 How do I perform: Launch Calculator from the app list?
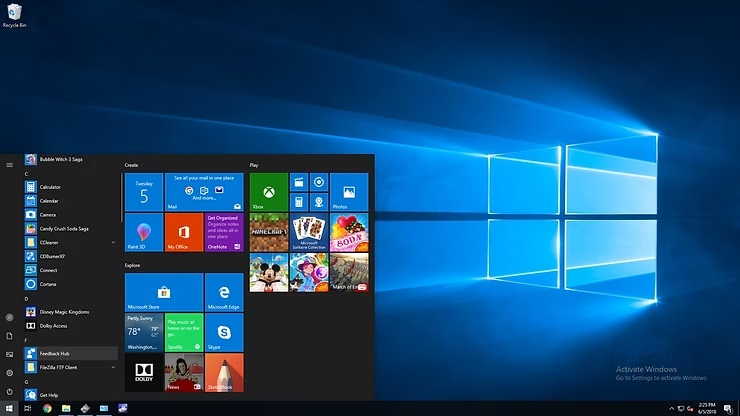click(71, 187)
